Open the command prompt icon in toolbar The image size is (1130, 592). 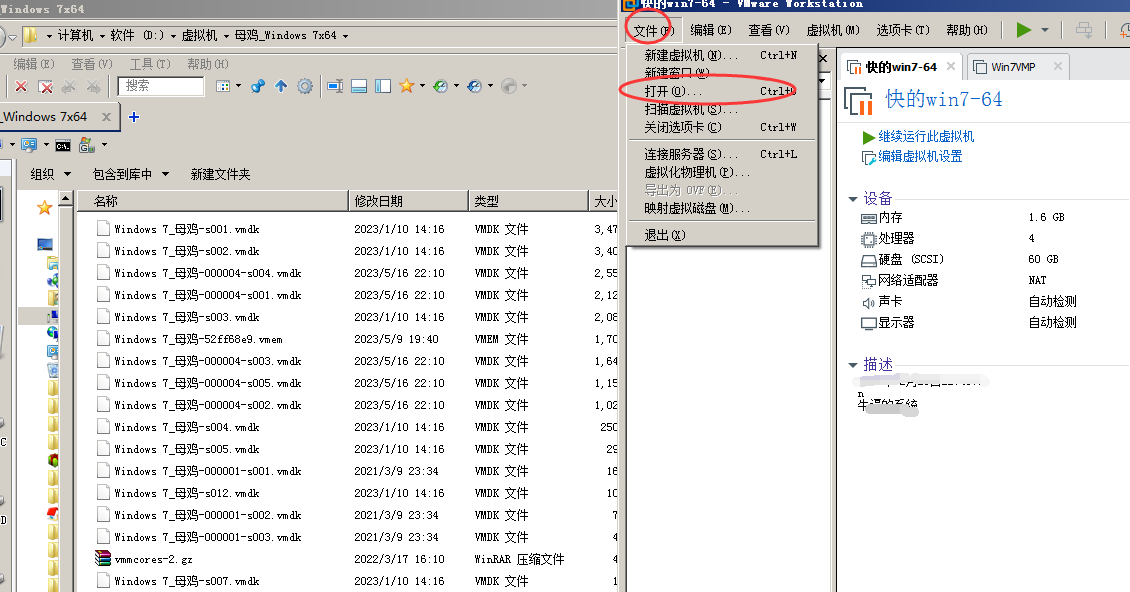[63, 145]
